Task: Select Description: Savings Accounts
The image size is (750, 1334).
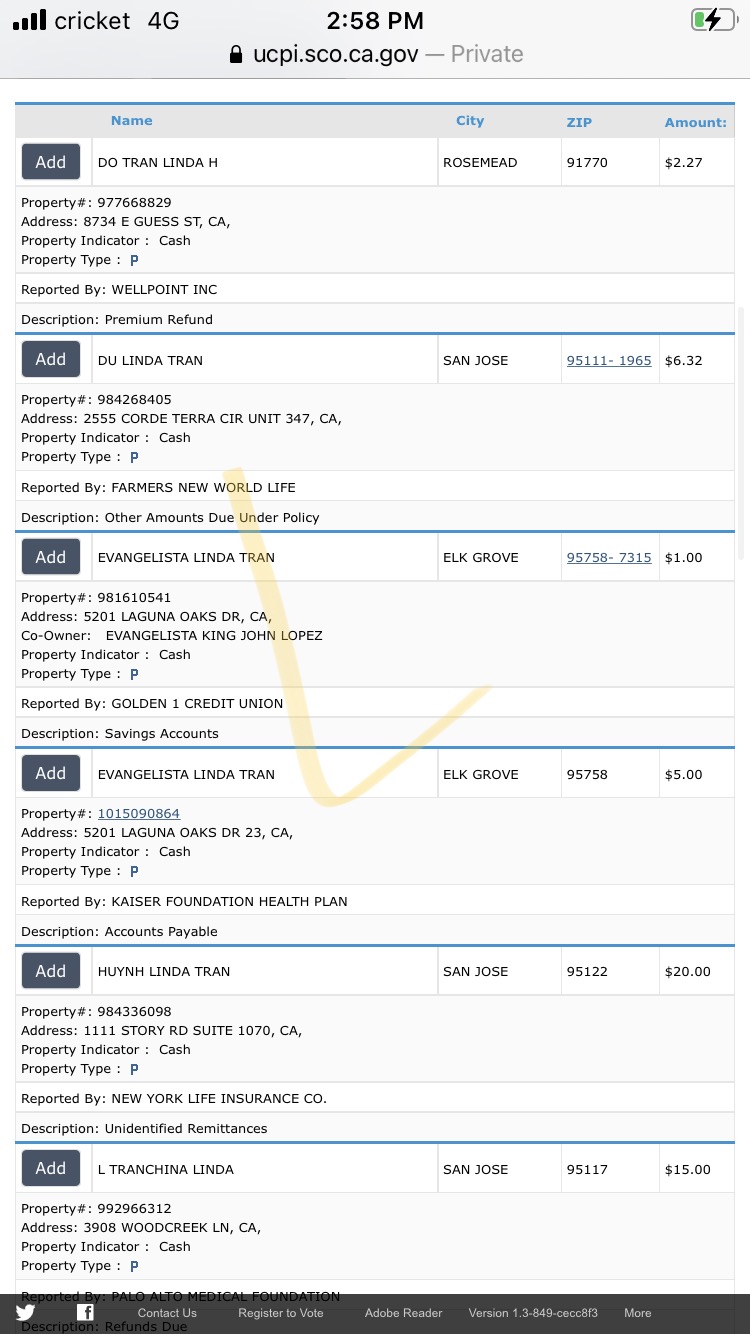Action: click(x=120, y=734)
